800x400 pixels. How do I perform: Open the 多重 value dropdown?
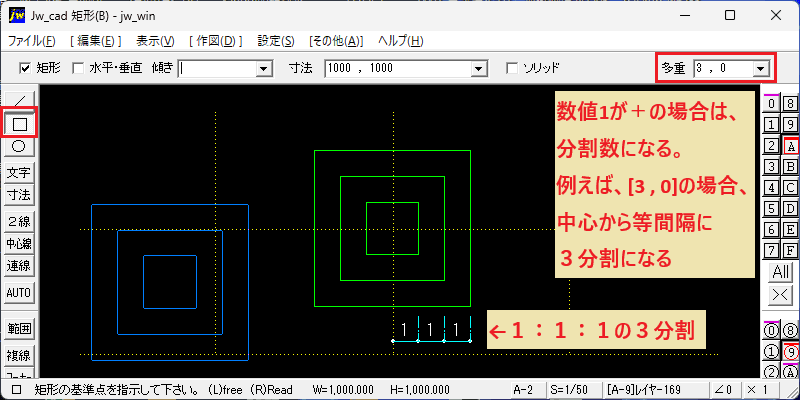(761, 68)
